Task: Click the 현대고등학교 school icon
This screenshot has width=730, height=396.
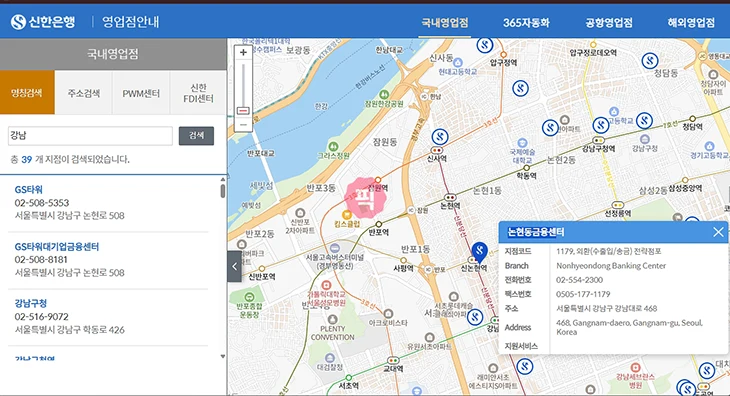Action: point(458,62)
